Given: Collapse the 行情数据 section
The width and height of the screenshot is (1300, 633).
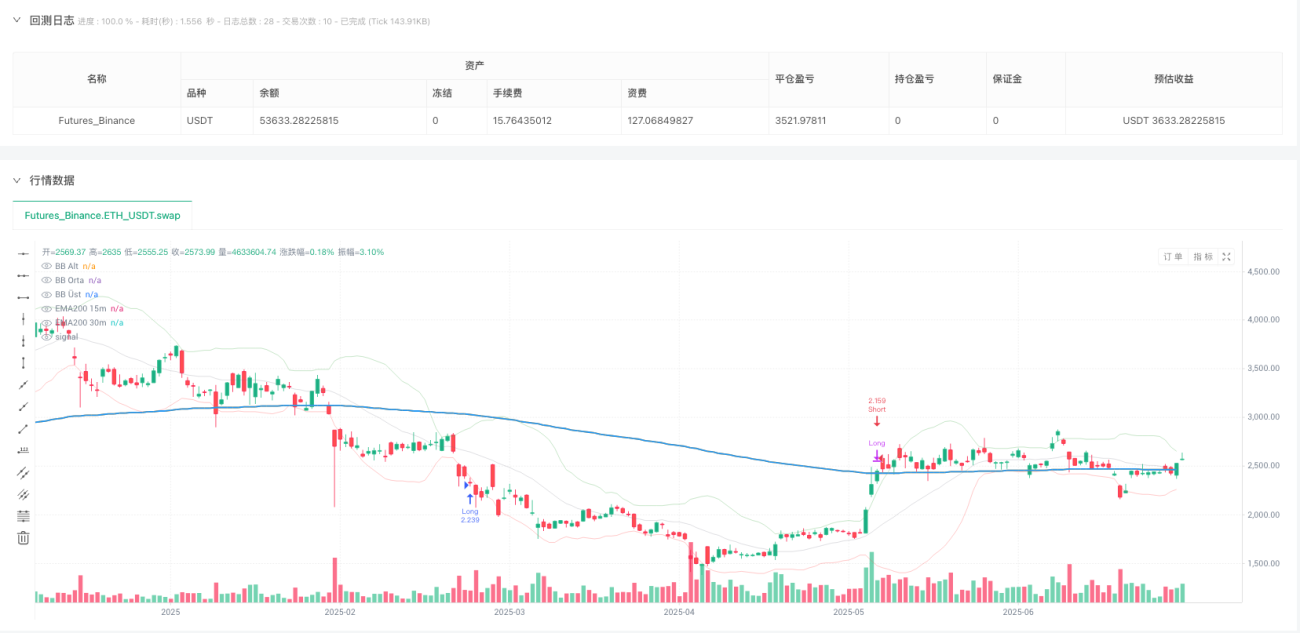Looking at the screenshot, I should (x=16, y=180).
